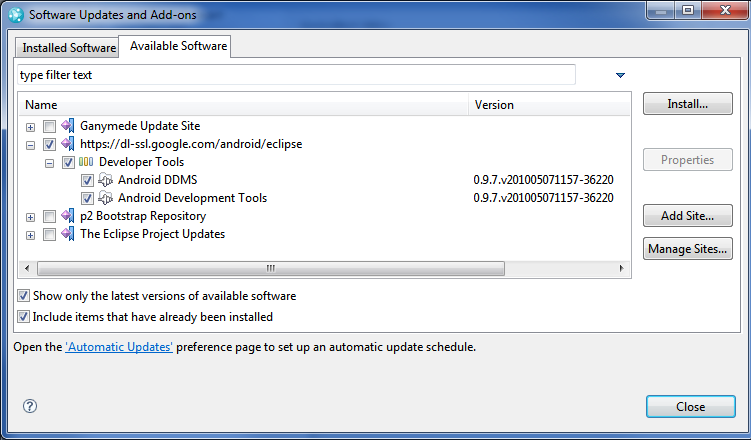Open the 'Automatic Updates' preference link
Image resolution: width=751 pixels, height=440 pixels.
tap(119, 347)
